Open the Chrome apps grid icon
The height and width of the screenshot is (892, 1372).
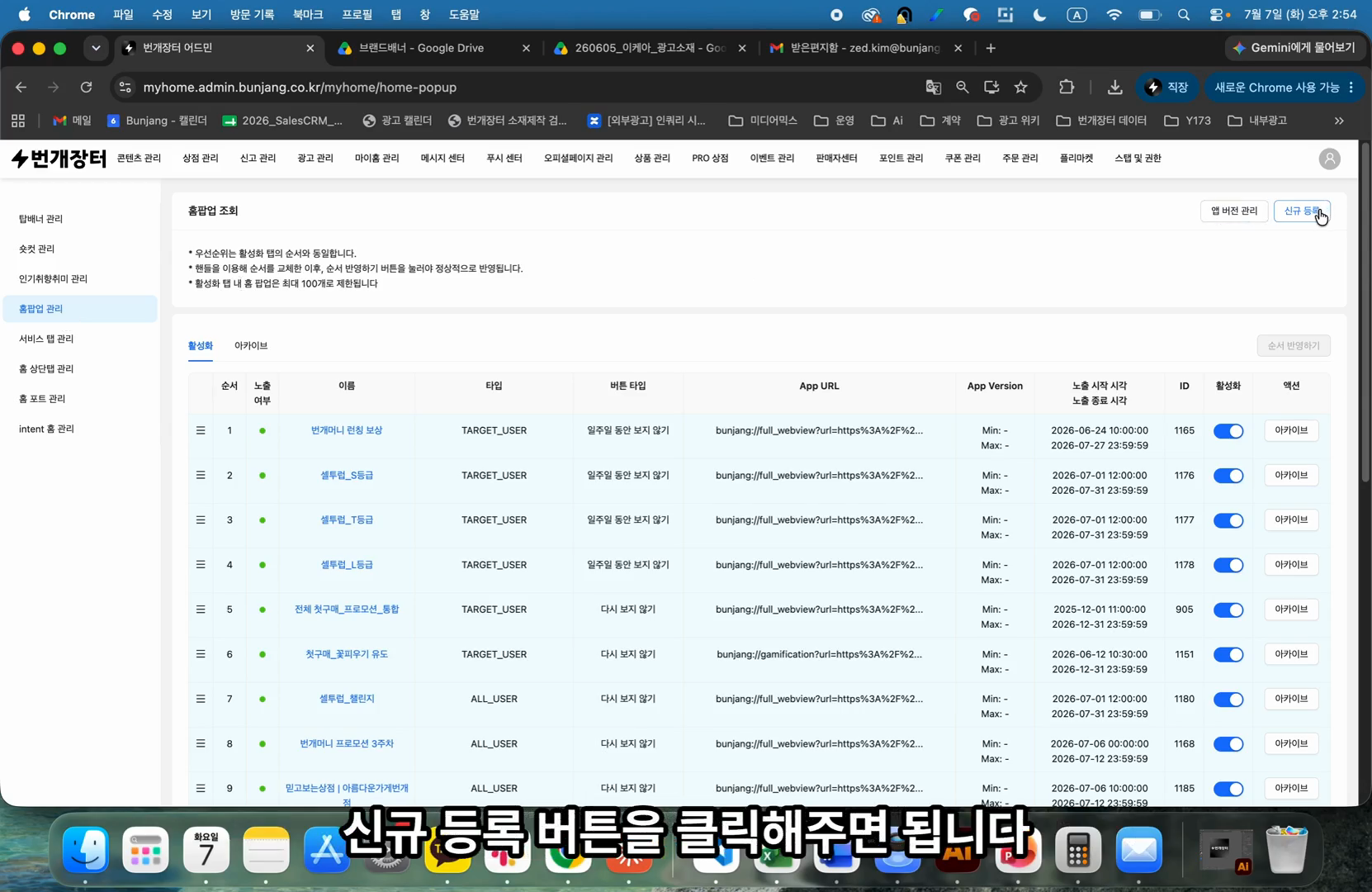[x=18, y=121]
